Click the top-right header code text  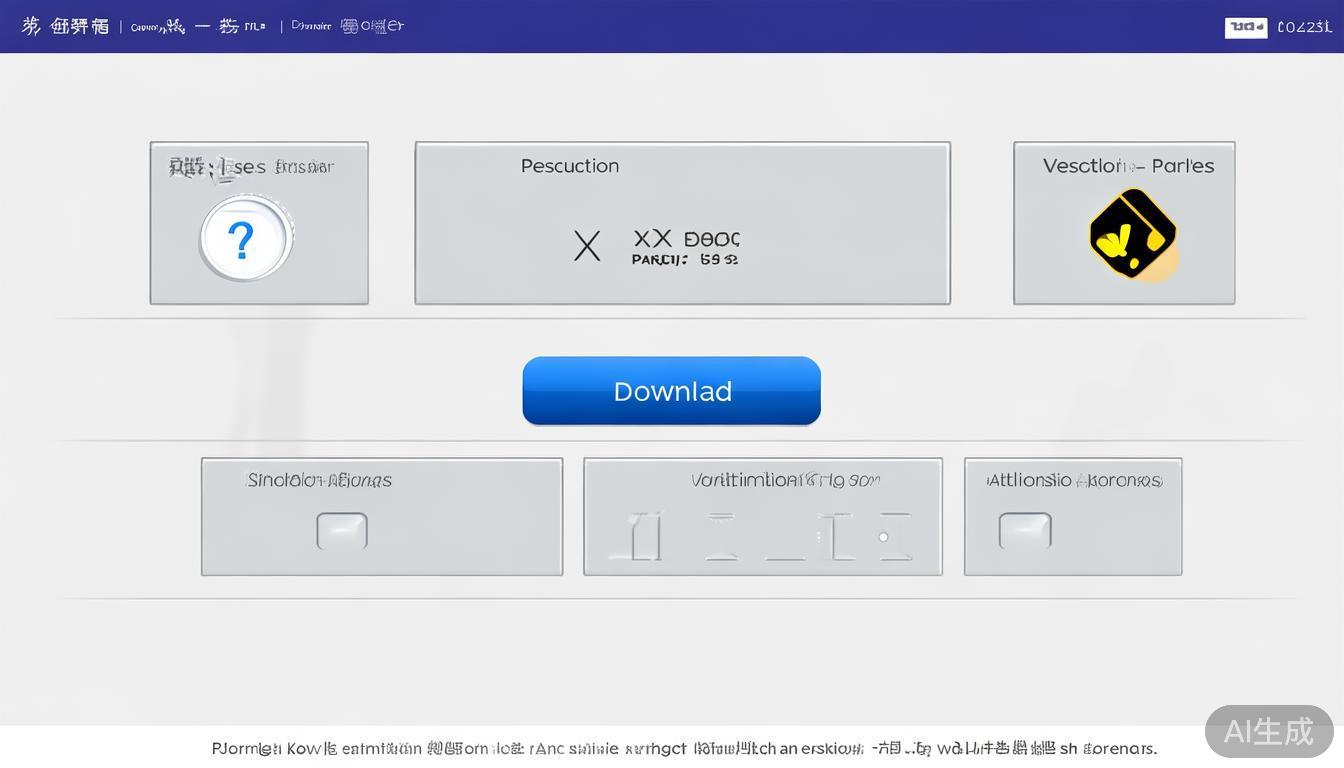click(x=1304, y=27)
